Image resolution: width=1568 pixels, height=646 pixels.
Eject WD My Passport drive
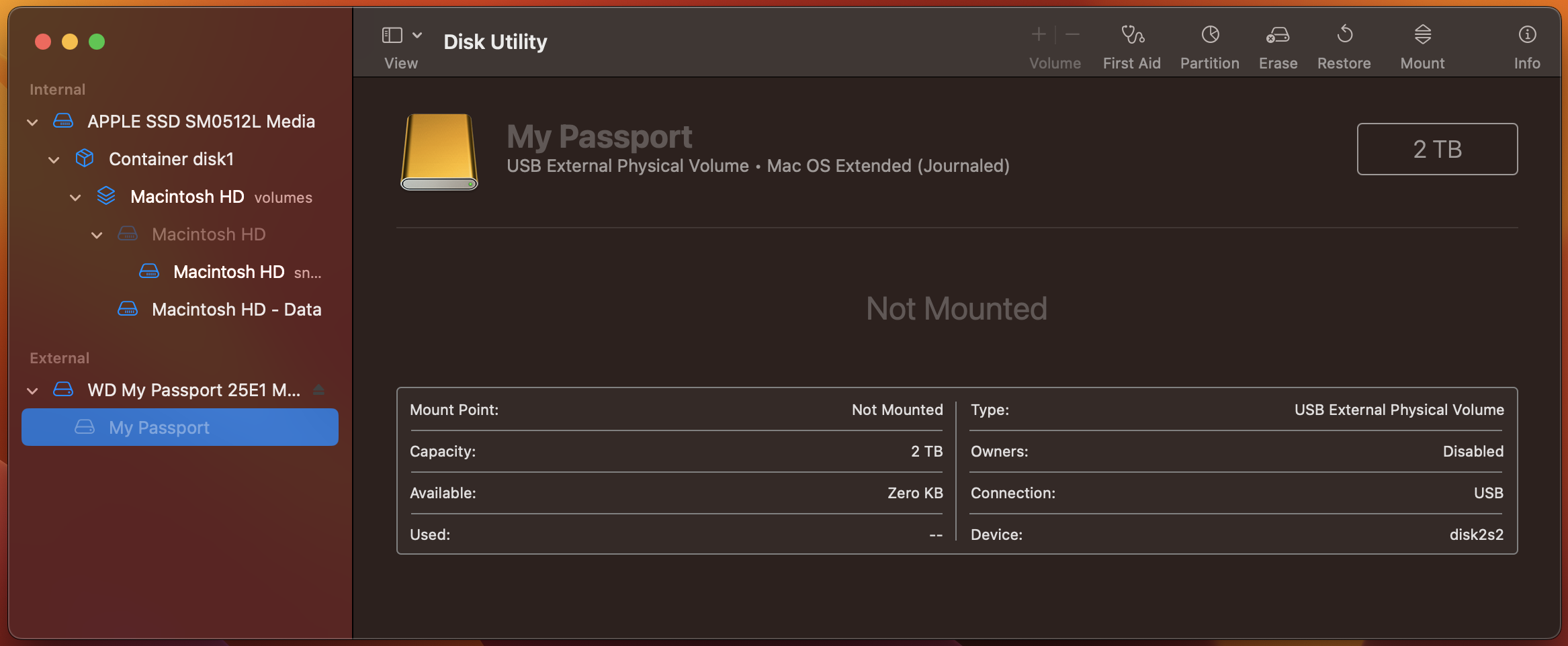319,390
